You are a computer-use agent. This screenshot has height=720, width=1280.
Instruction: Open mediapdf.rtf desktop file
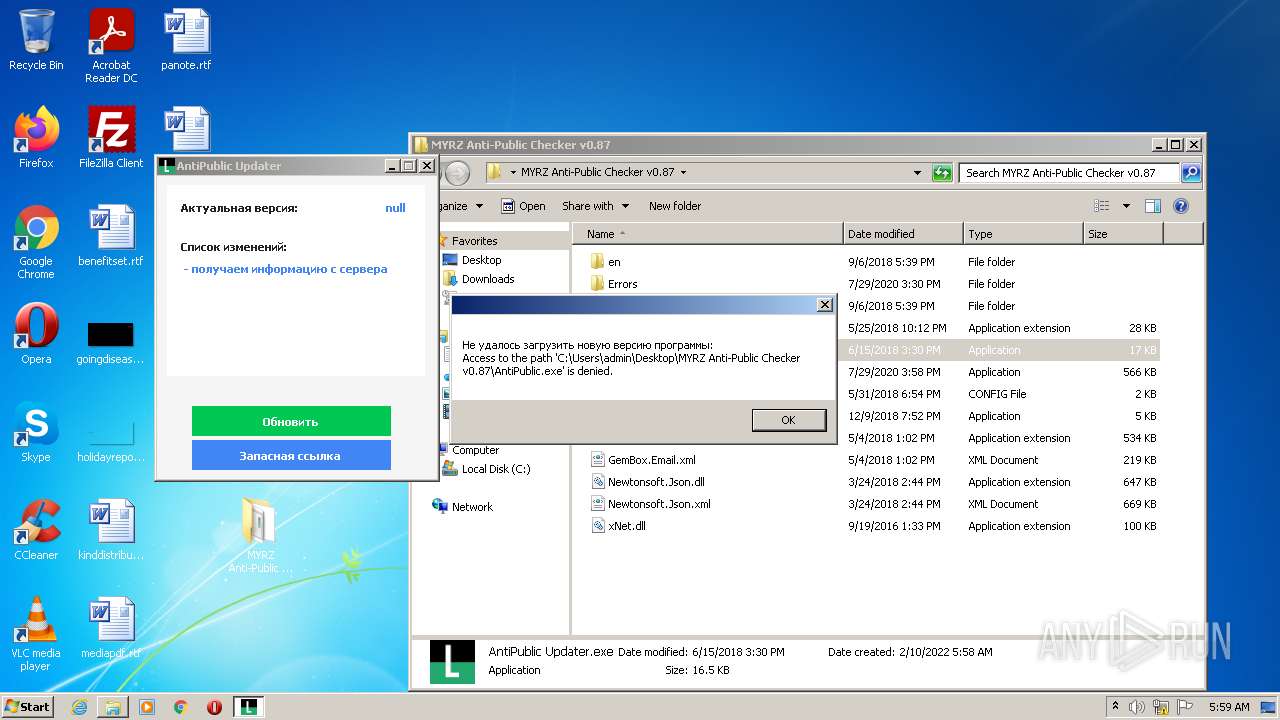click(111, 628)
